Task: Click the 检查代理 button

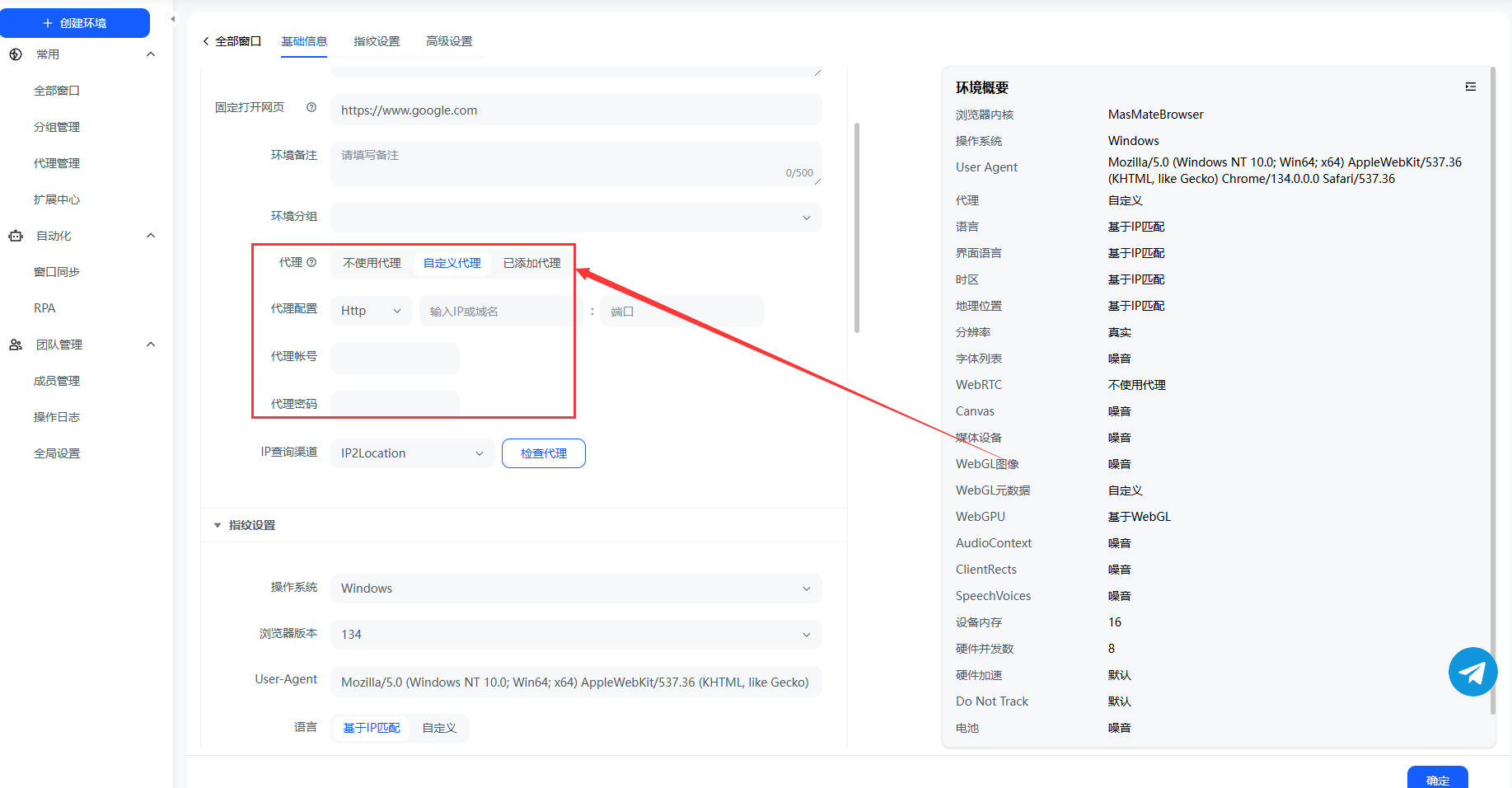Action: point(544,453)
